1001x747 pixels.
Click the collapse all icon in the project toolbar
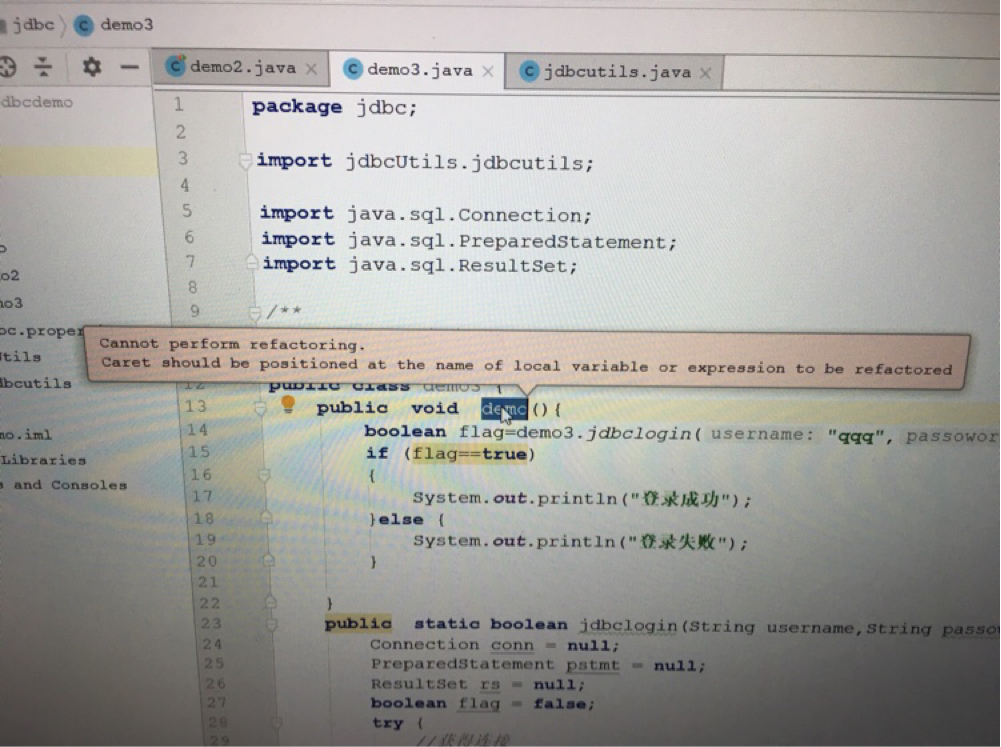coord(43,66)
